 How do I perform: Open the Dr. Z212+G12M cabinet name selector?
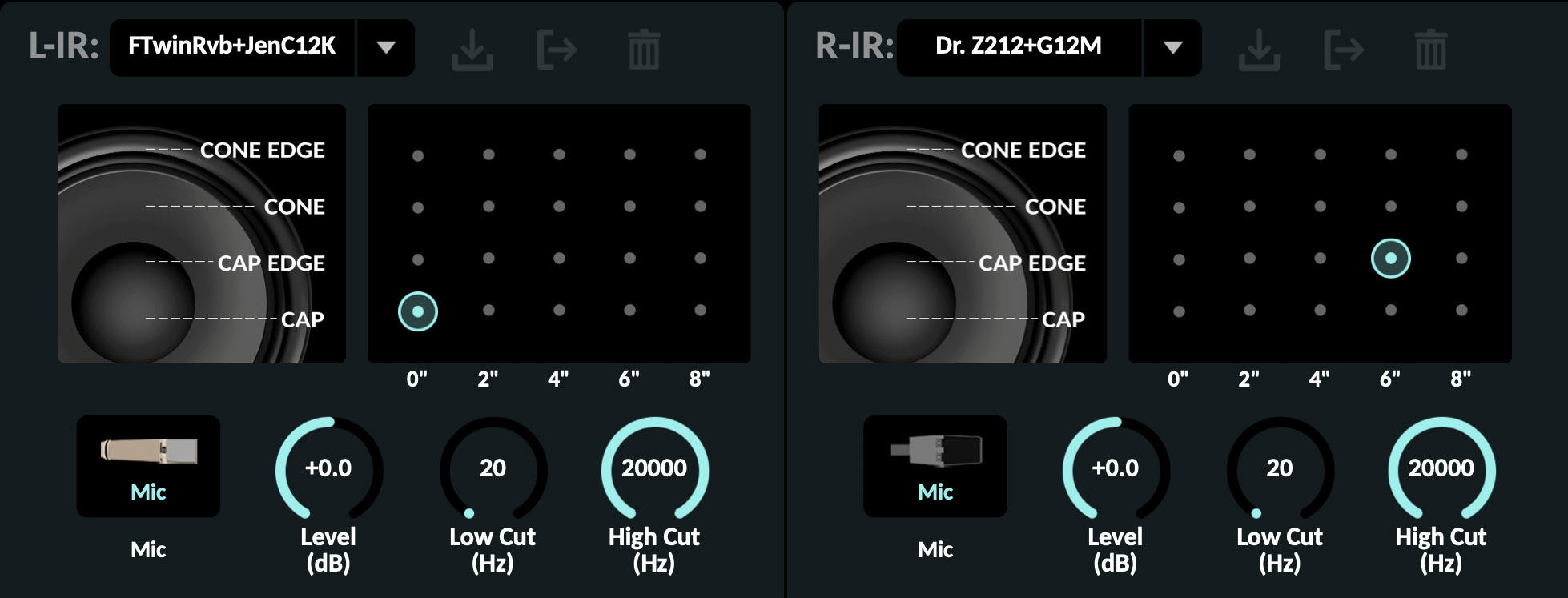click(x=1019, y=47)
